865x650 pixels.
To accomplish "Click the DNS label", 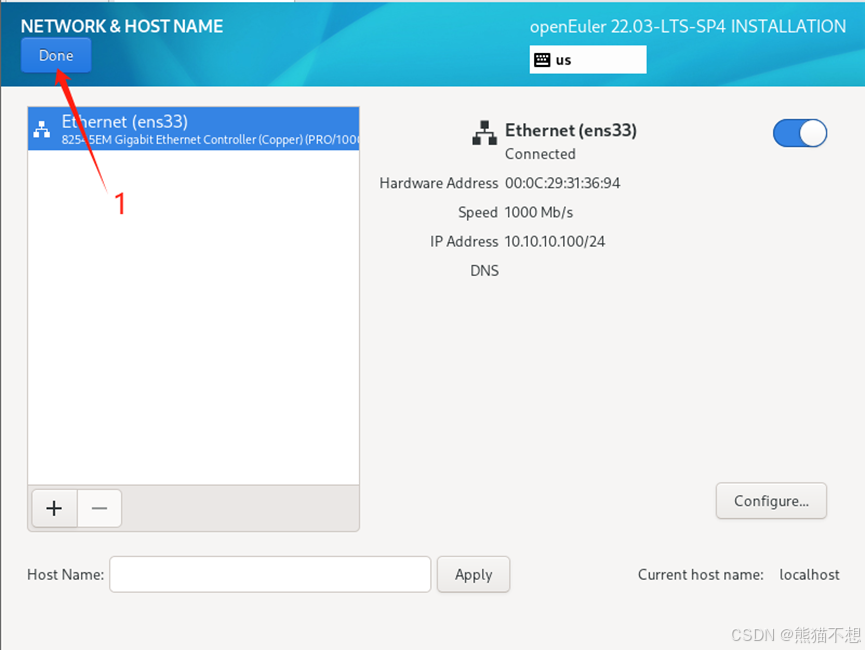I will (x=484, y=271).
